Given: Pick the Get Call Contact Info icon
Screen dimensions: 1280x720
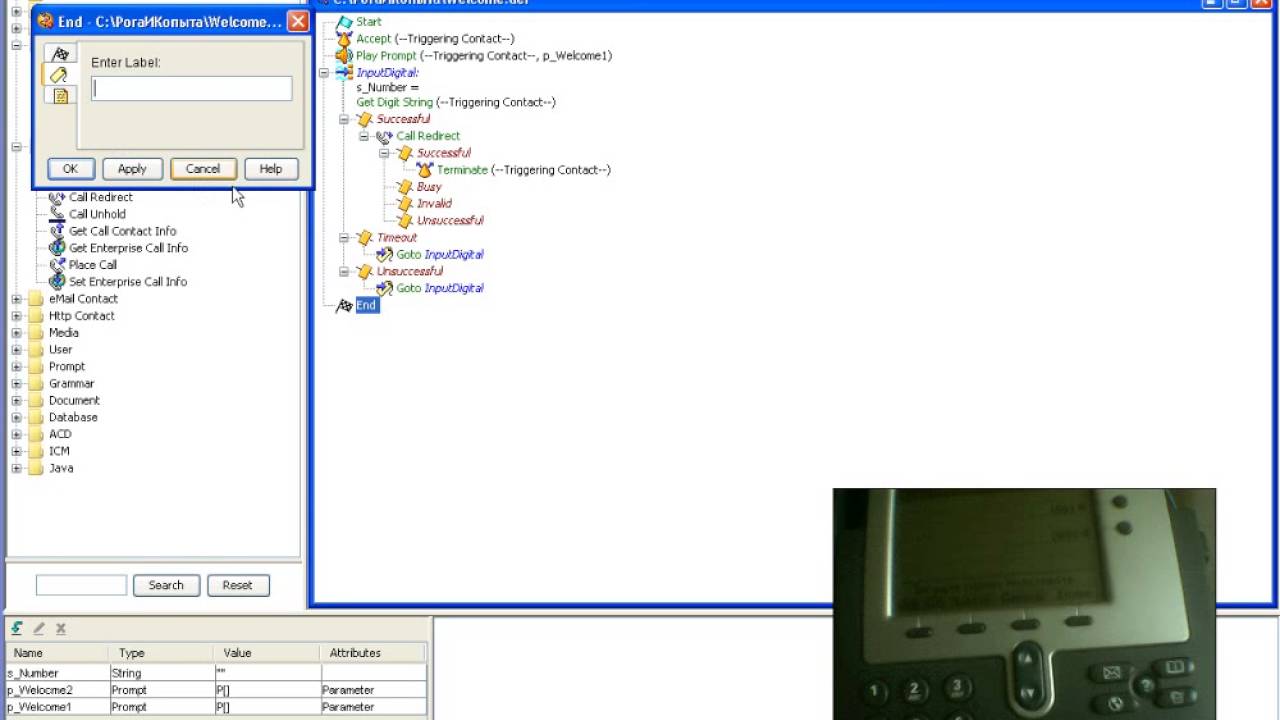Looking at the screenshot, I should (57, 231).
